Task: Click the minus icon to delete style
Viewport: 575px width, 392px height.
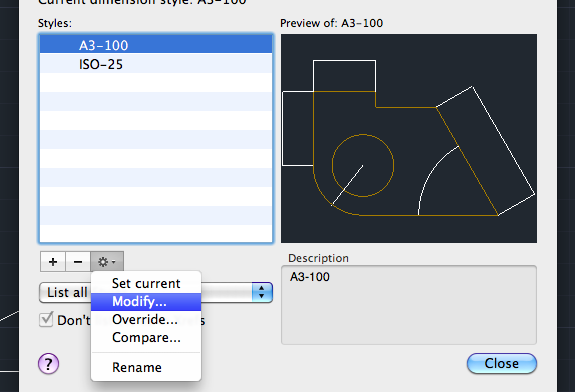Action: pos(78,262)
